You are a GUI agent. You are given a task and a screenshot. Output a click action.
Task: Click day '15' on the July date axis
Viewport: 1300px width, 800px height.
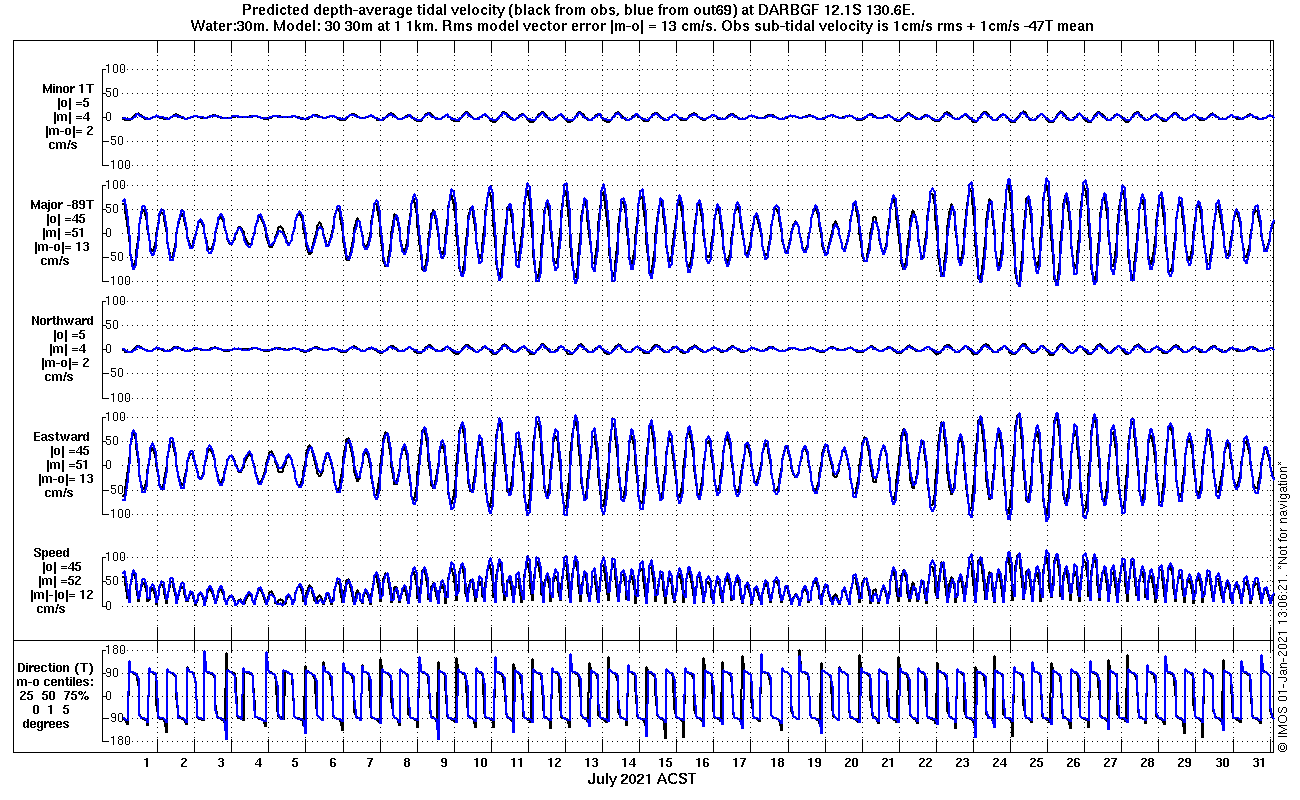665,762
